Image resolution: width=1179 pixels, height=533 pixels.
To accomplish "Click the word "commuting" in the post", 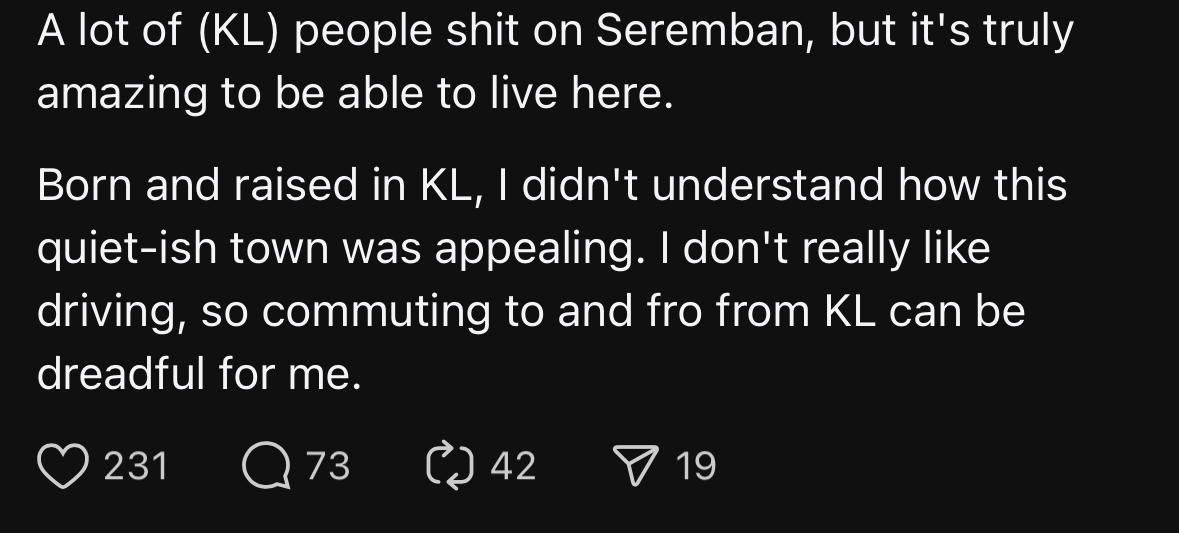I will (374, 311).
